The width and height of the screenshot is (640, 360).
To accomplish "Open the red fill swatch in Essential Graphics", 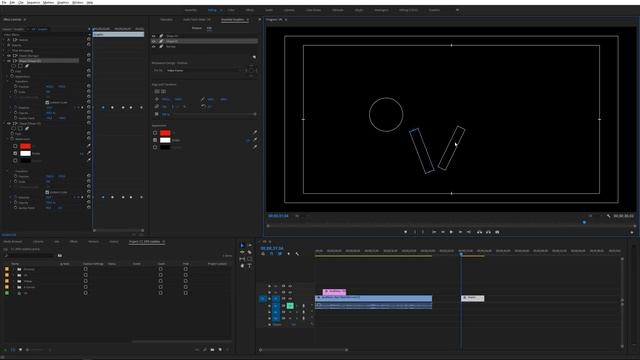I will pyautogui.click(x=165, y=133).
